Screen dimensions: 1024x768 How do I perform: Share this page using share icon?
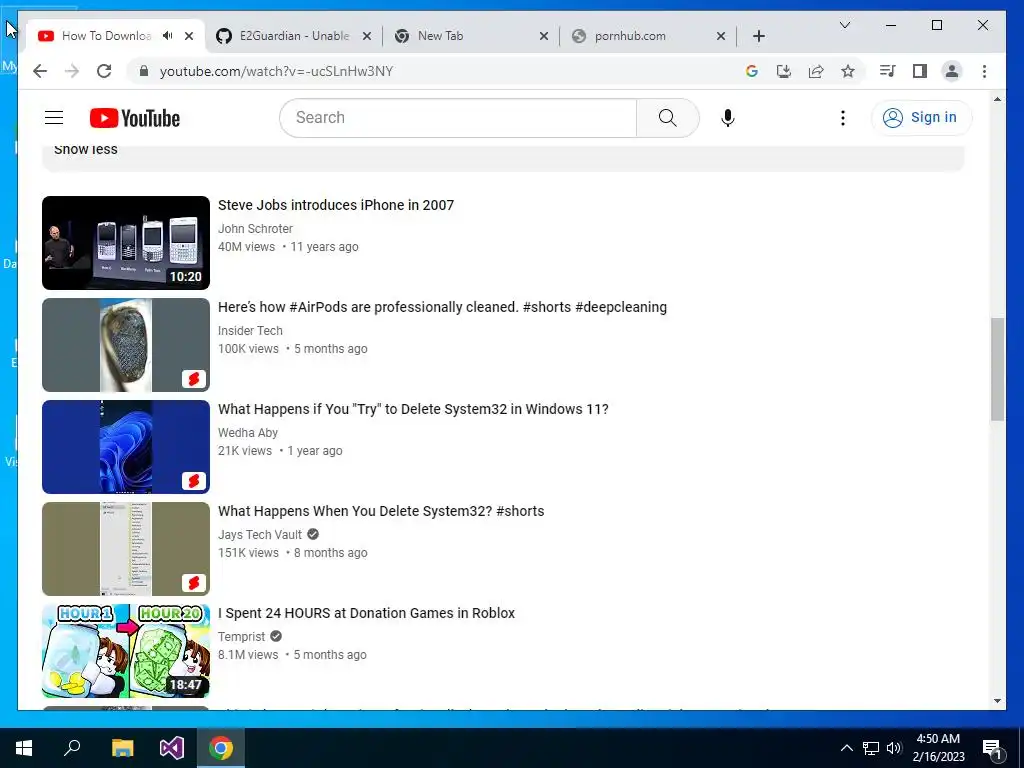tap(816, 71)
